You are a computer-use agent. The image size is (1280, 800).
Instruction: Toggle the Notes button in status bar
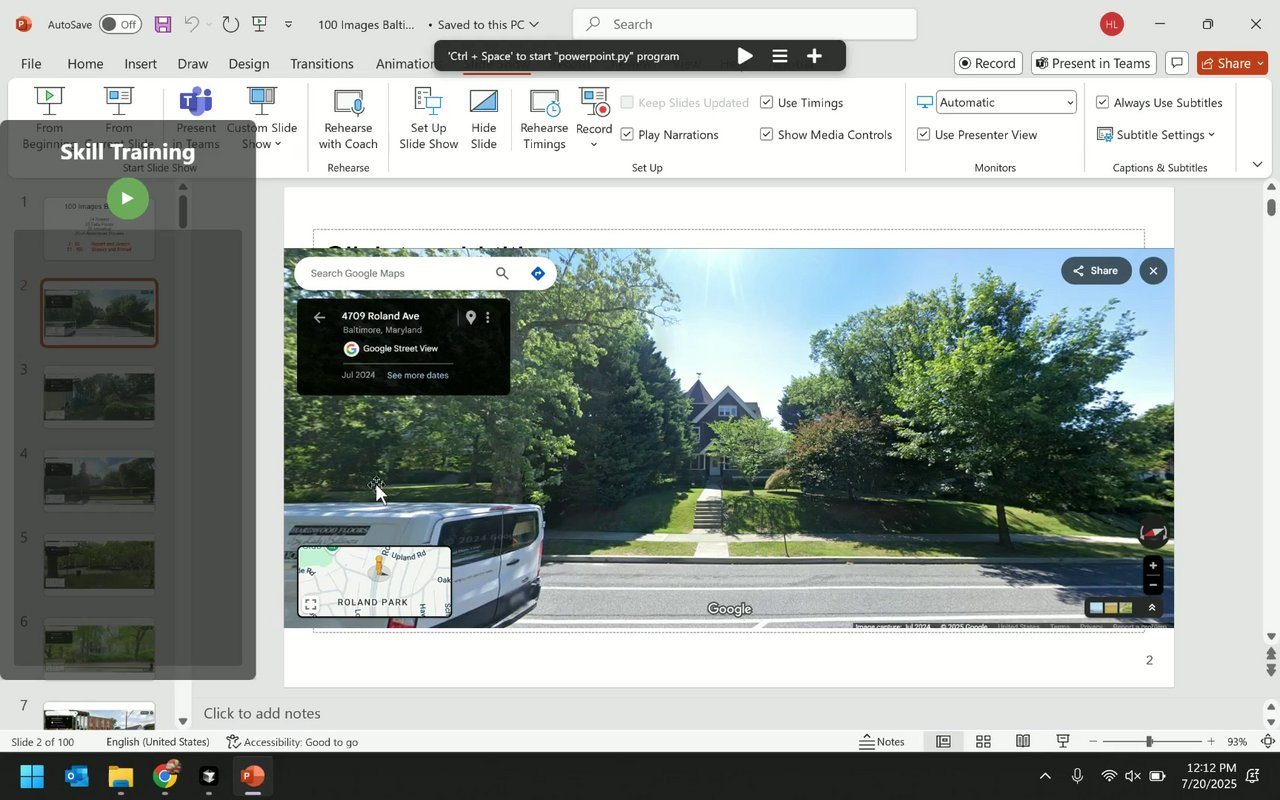(x=882, y=741)
